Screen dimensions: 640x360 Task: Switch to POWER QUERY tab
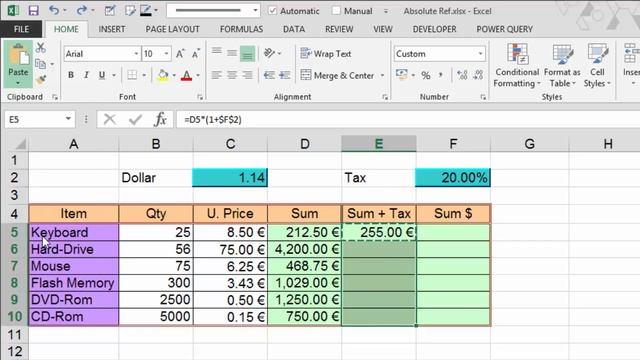coord(504,29)
